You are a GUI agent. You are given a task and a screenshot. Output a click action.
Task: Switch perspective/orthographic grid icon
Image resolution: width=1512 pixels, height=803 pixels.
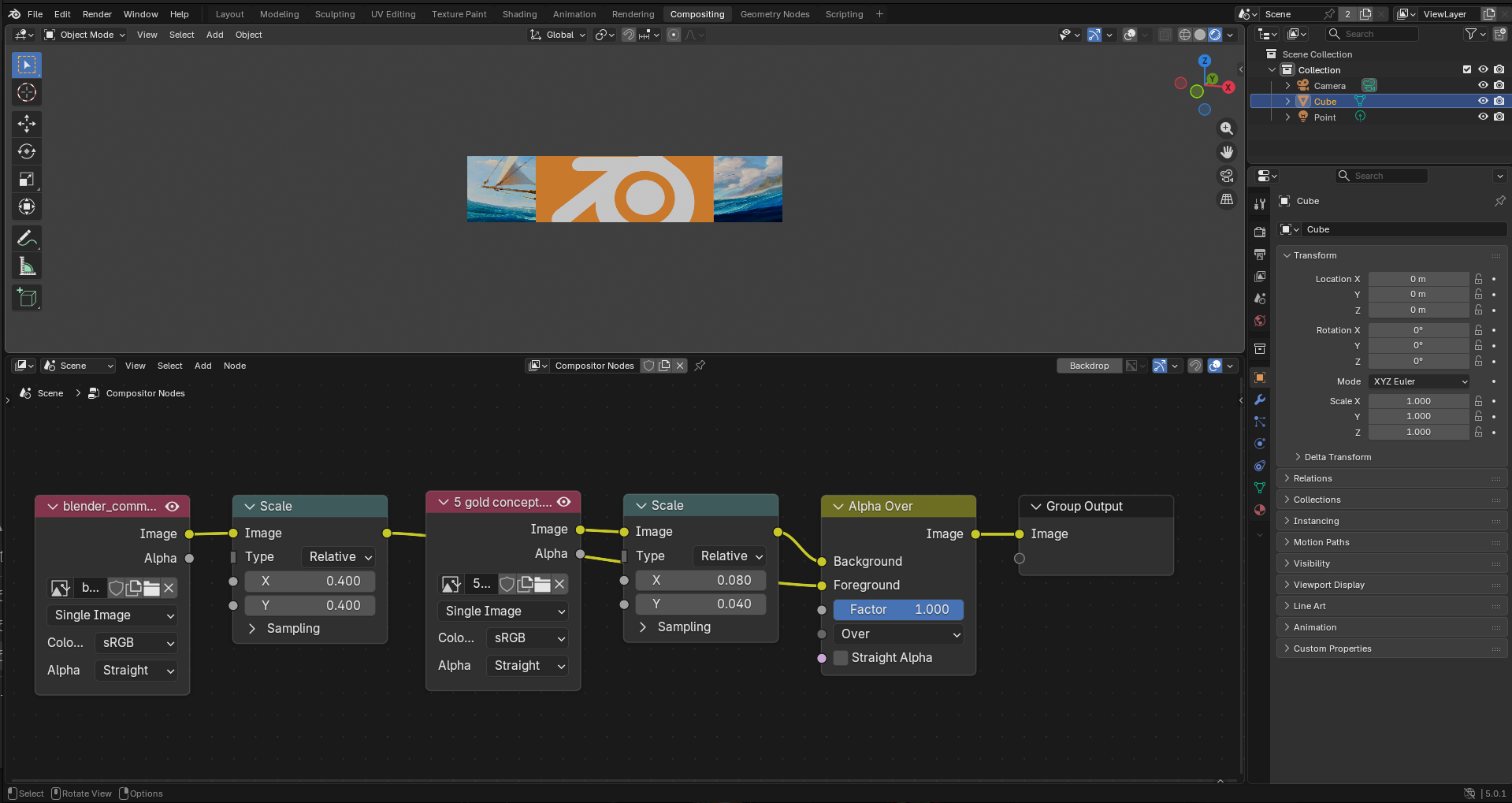(x=1227, y=199)
